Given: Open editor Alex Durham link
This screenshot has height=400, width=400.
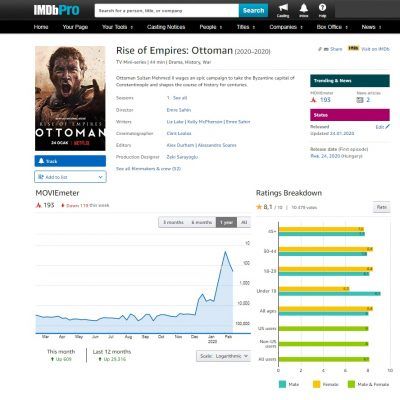Looking at the screenshot, I should (180, 145).
